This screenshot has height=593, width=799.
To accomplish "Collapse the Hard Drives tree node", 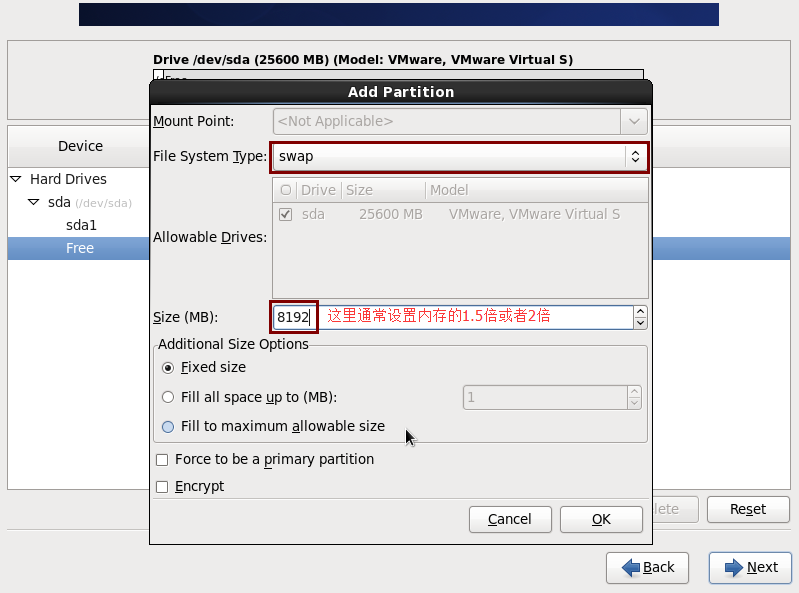I will (x=16, y=179).
